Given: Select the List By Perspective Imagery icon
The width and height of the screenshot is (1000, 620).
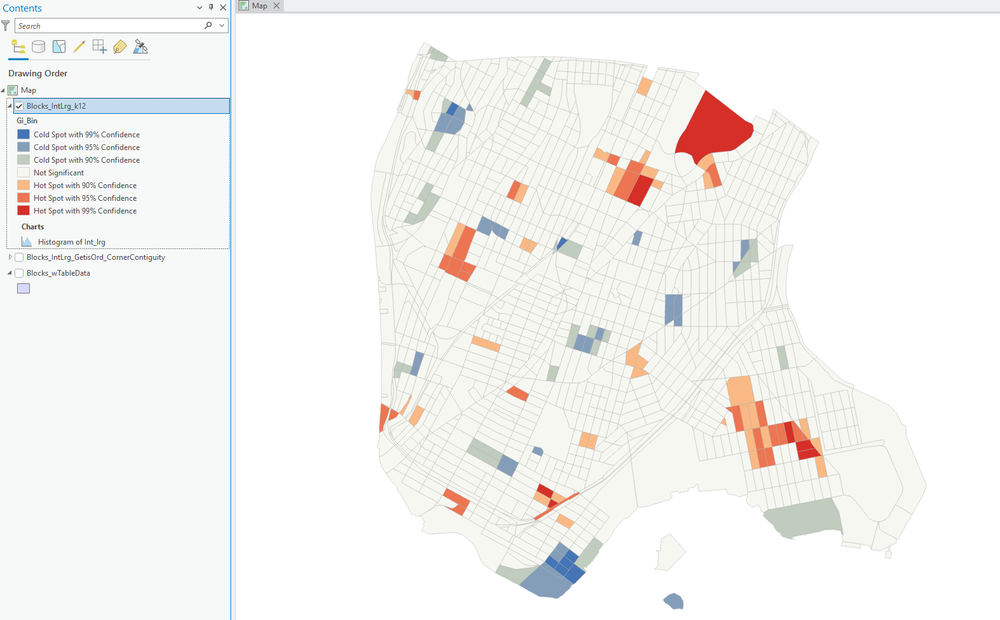Looking at the screenshot, I should click(x=141, y=46).
